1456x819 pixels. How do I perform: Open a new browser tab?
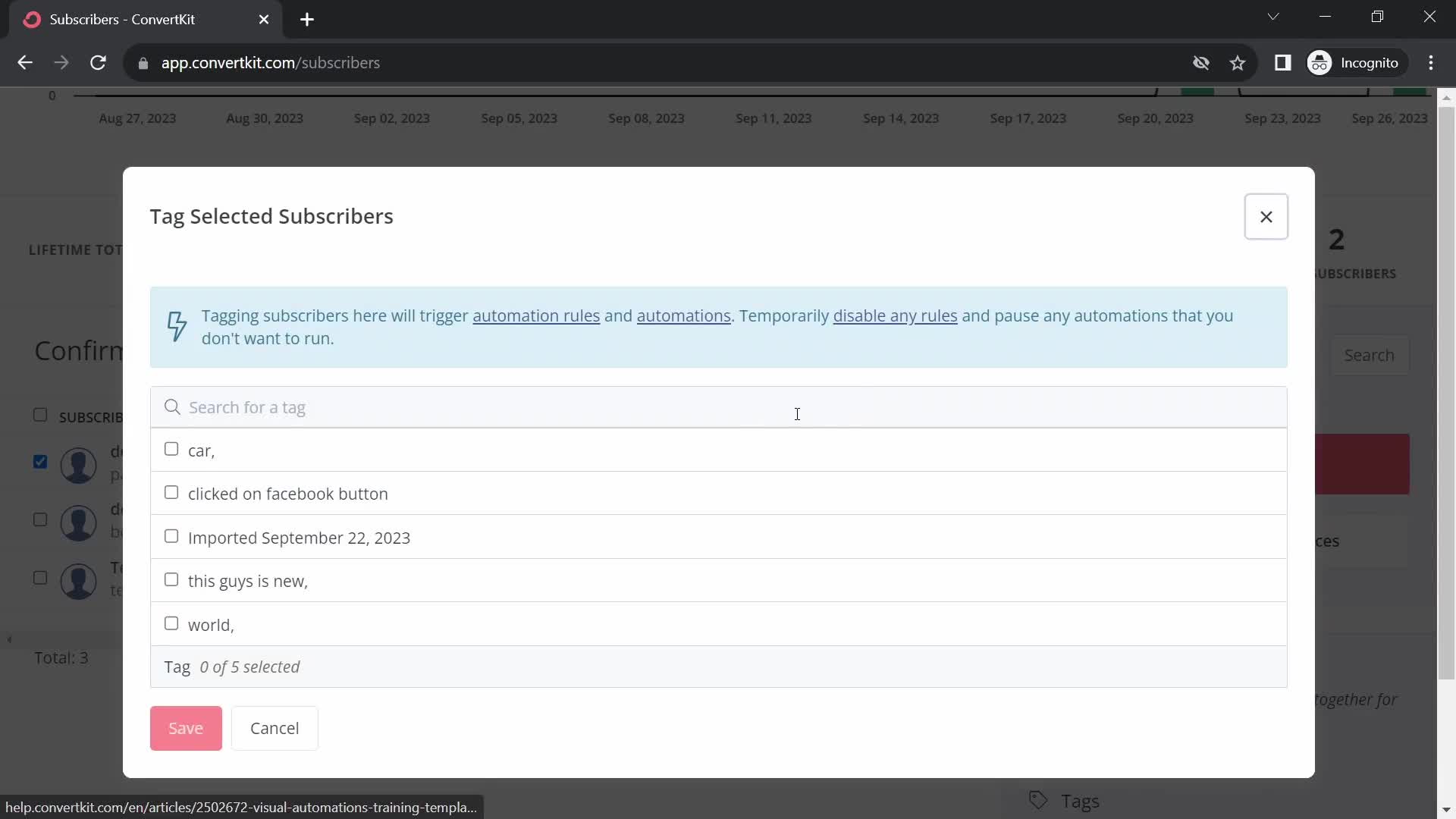pos(307,20)
